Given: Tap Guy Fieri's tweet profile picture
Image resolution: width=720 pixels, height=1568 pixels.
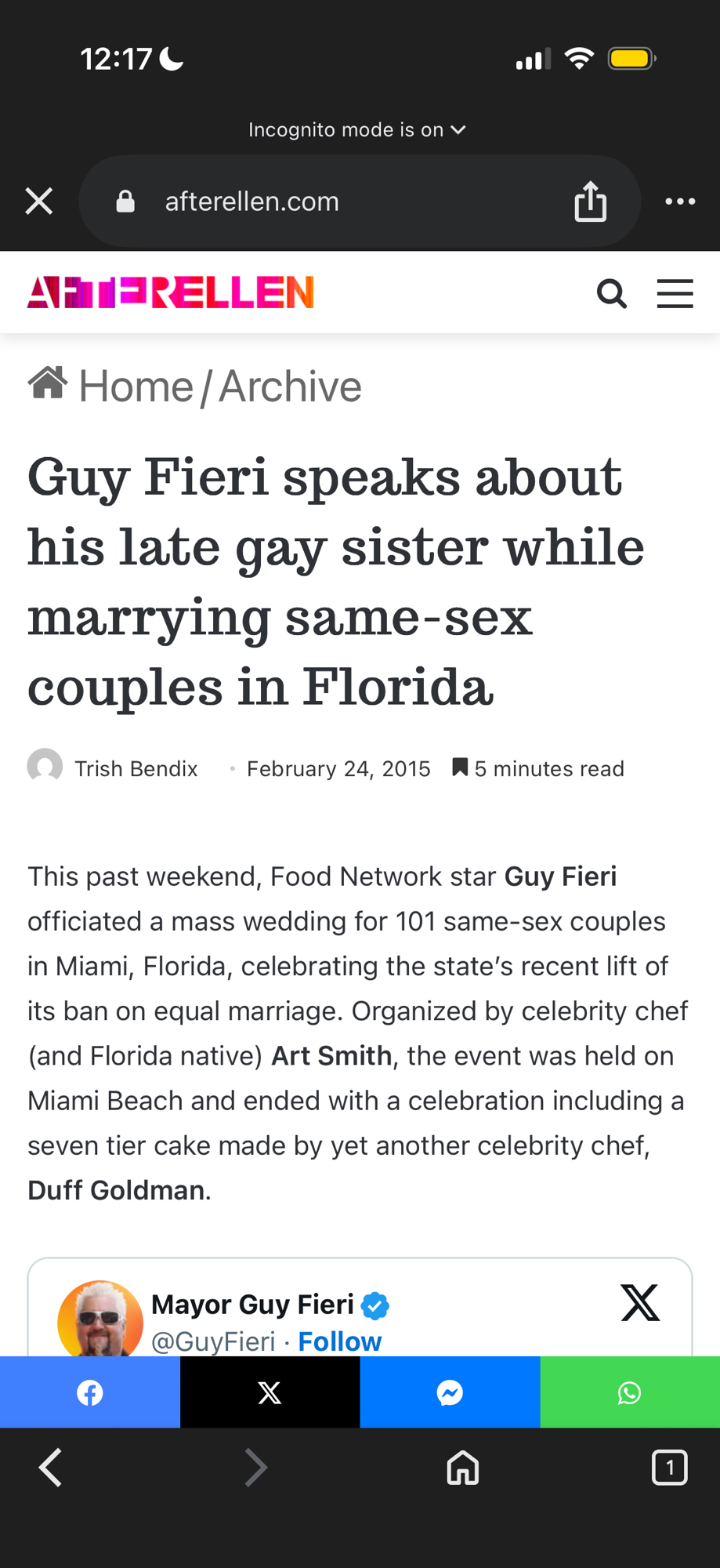Looking at the screenshot, I should 100,1320.
